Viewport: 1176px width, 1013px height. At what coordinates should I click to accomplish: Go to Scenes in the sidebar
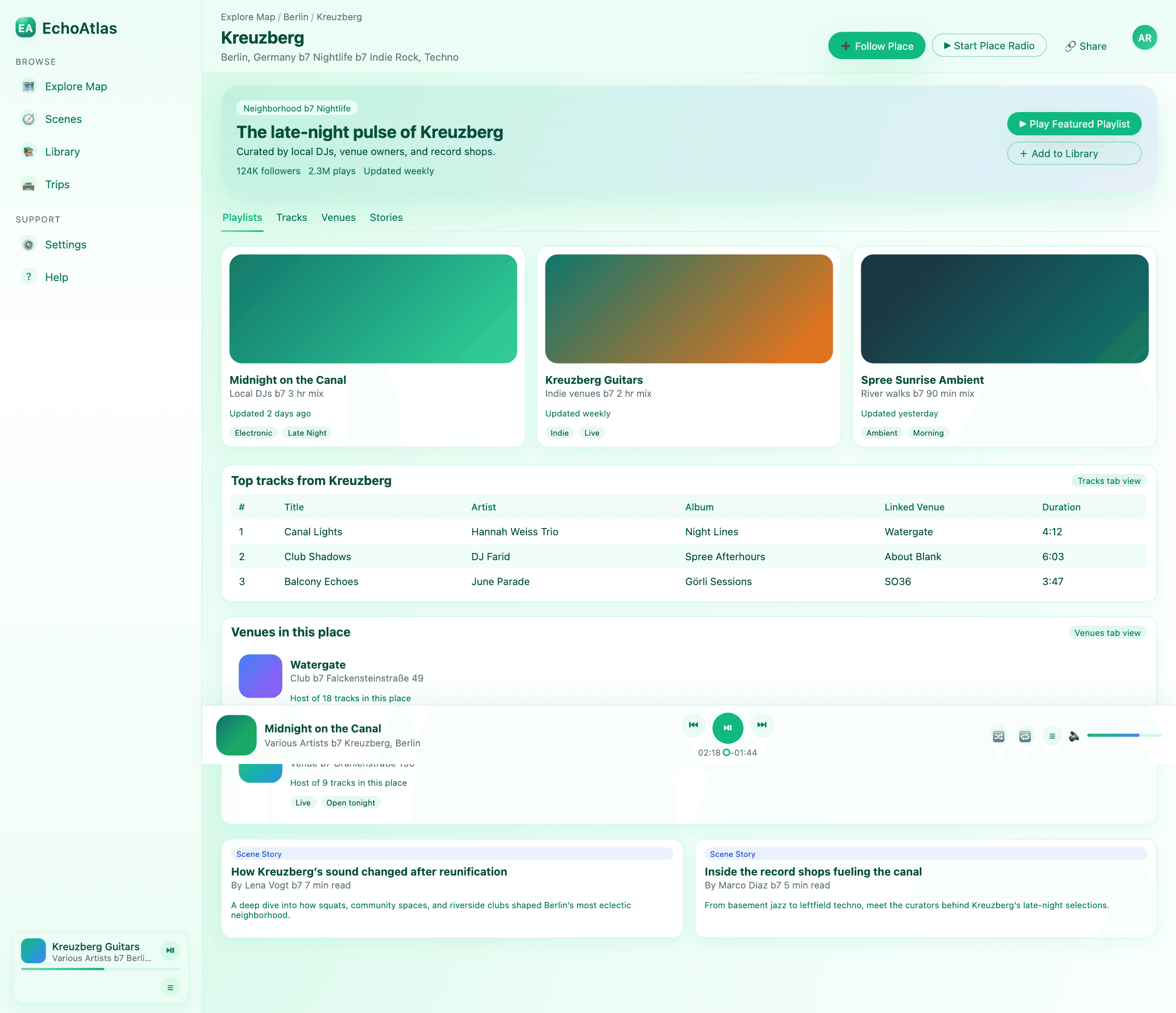(63, 119)
